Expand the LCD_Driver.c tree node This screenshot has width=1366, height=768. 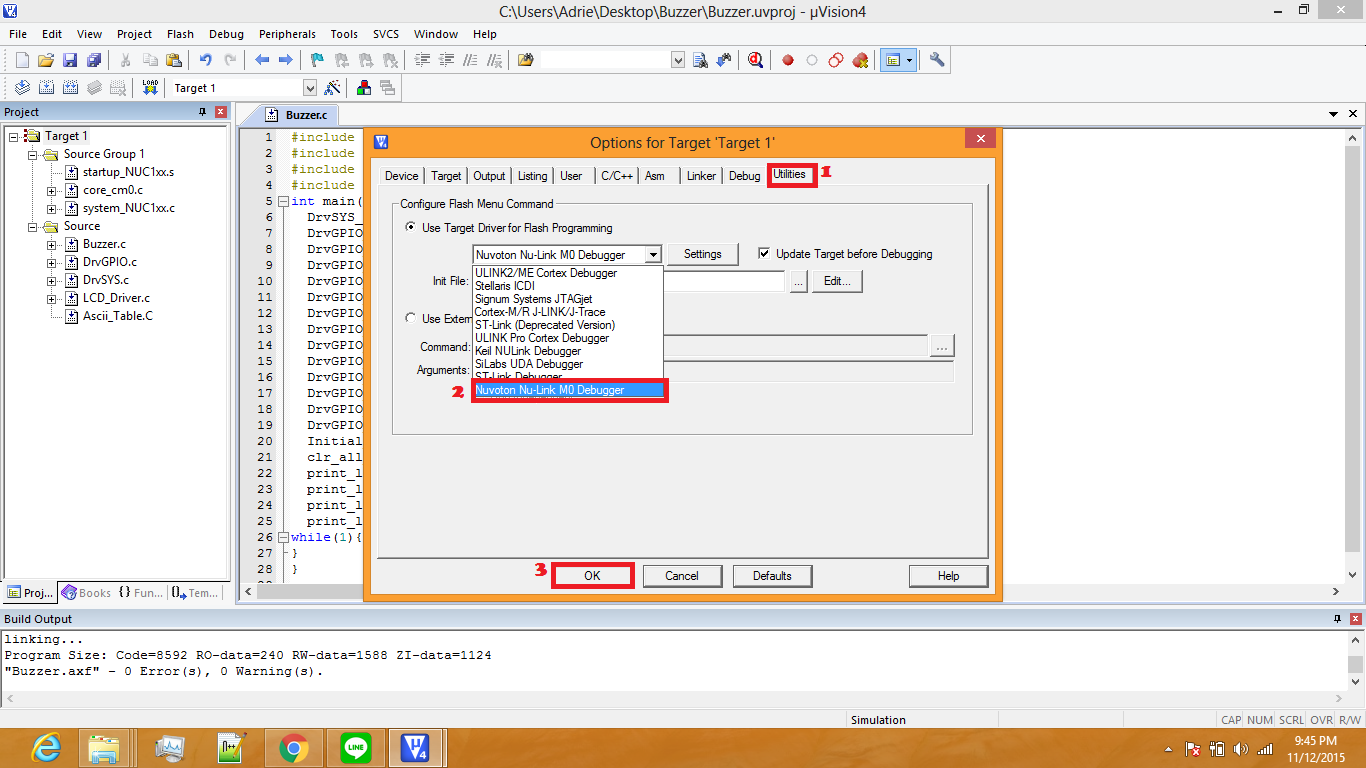click(x=51, y=298)
